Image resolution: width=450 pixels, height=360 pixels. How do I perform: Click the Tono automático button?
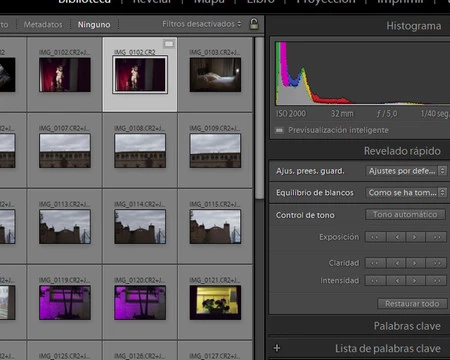405,215
